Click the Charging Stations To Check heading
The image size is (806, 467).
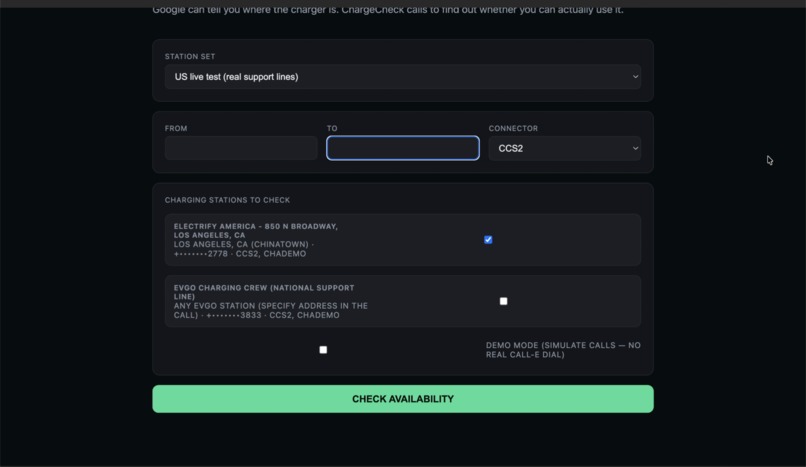[227, 200]
